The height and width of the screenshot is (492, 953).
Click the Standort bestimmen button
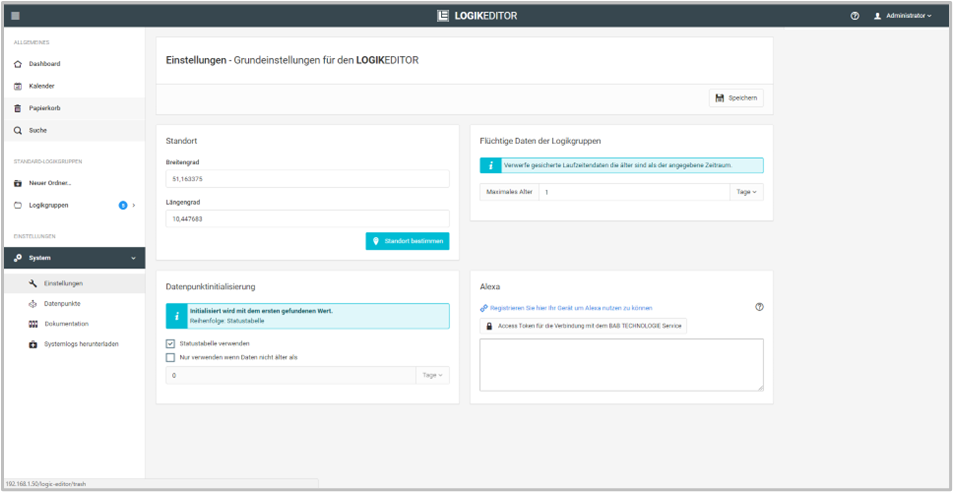click(407, 241)
